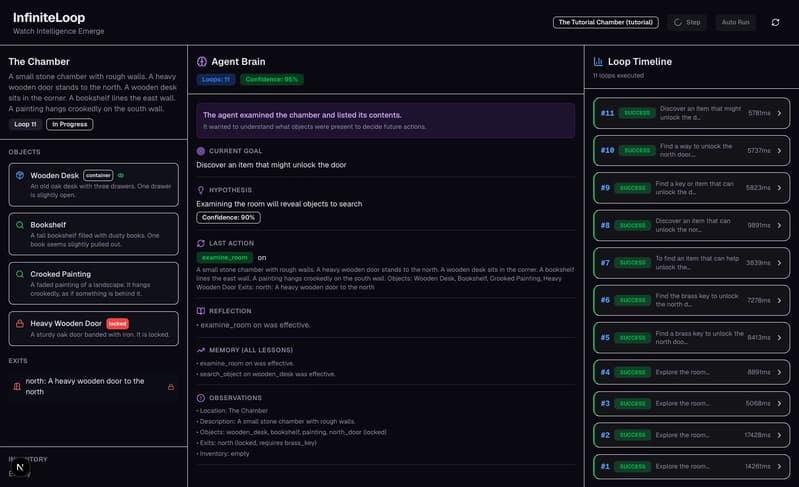Click the refresh icon in the top bar
This screenshot has height=487, width=799.
(x=775, y=22)
